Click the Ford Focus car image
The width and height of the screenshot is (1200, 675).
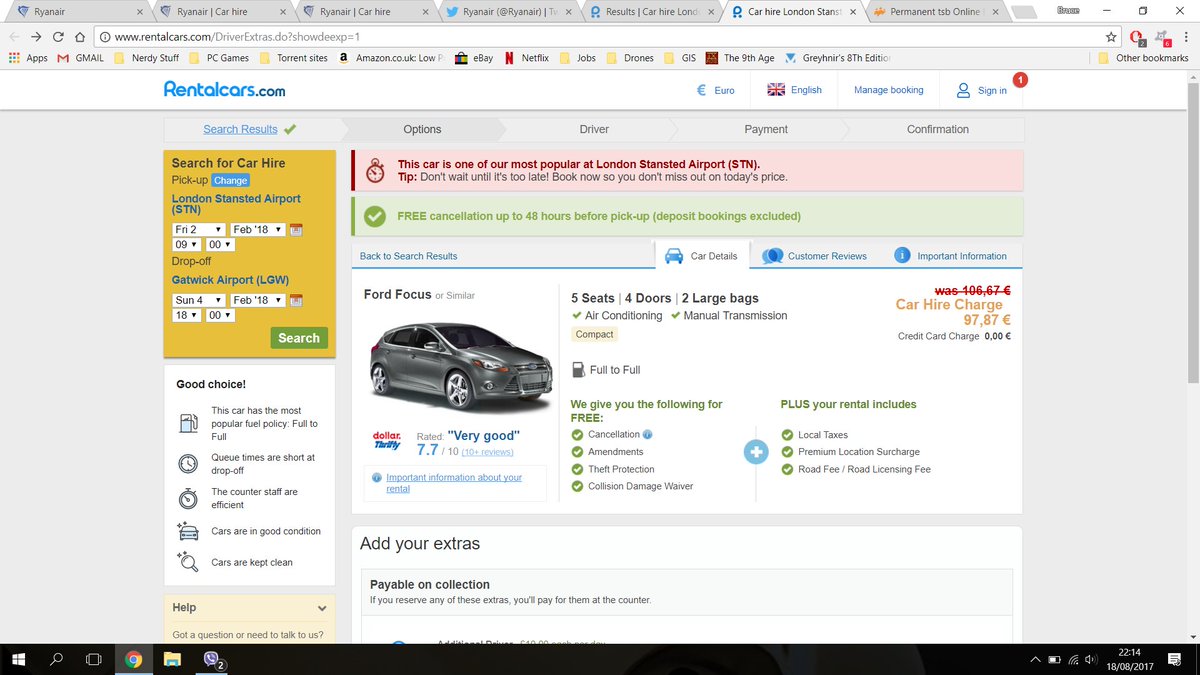click(x=460, y=366)
